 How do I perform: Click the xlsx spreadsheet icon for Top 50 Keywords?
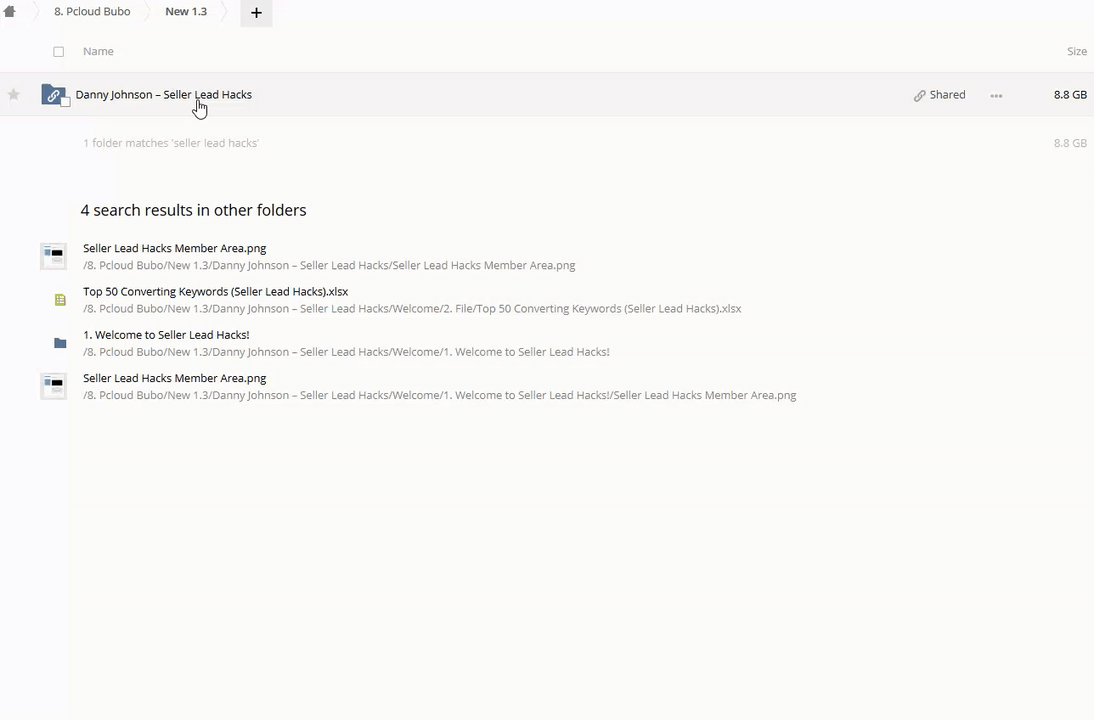click(x=60, y=300)
